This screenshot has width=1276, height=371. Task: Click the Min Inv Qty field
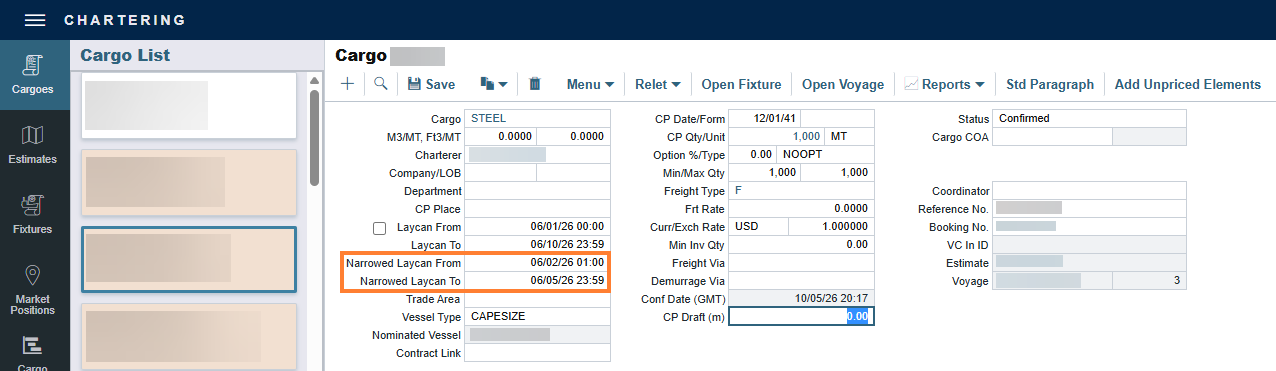(801, 245)
